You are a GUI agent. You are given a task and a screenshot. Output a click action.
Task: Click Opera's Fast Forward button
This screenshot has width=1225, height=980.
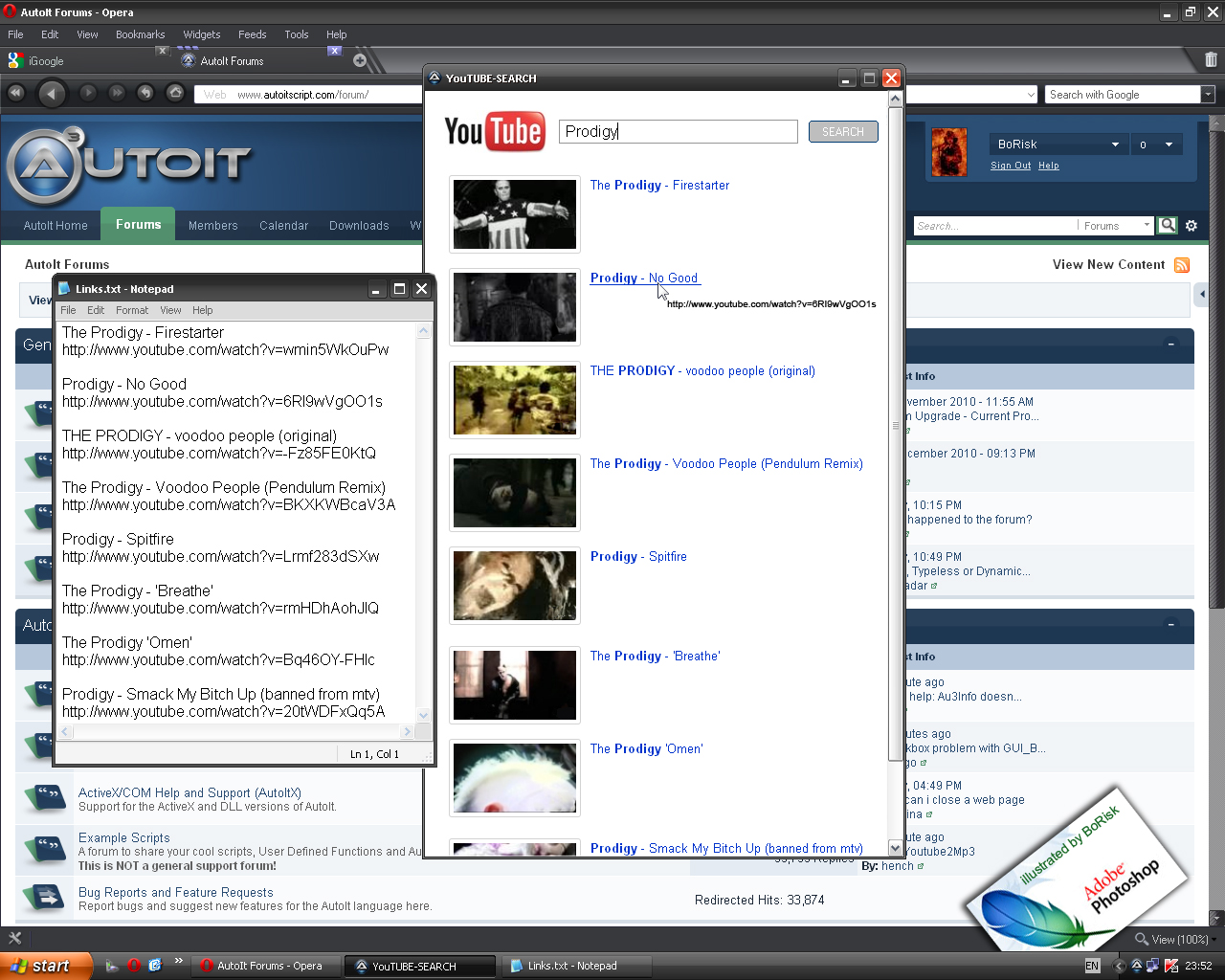pyautogui.click(x=117, y=93)
